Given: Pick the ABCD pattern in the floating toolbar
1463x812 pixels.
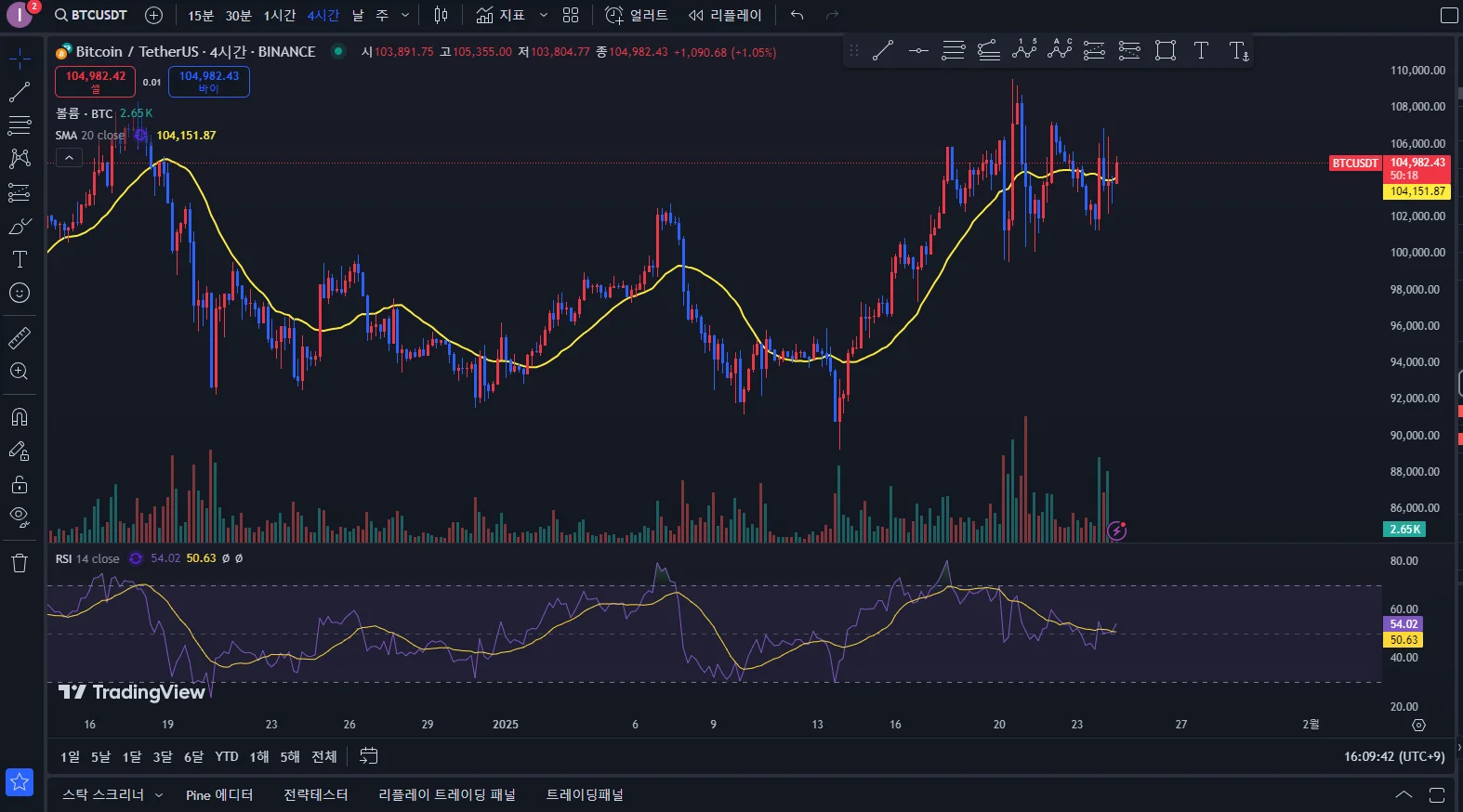Looking at the screenshot, I should (x=1060, y=50).
